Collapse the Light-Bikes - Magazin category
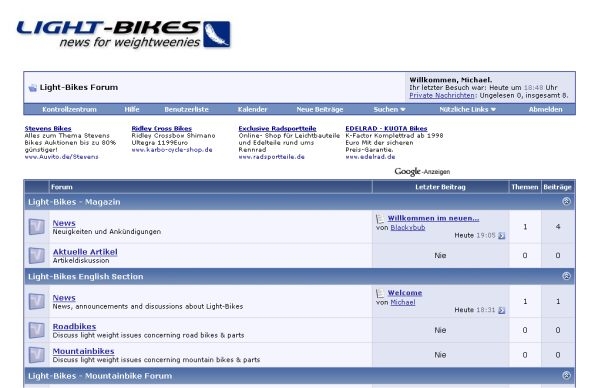This screenshot has height=388, width=598. coord(566,201)
